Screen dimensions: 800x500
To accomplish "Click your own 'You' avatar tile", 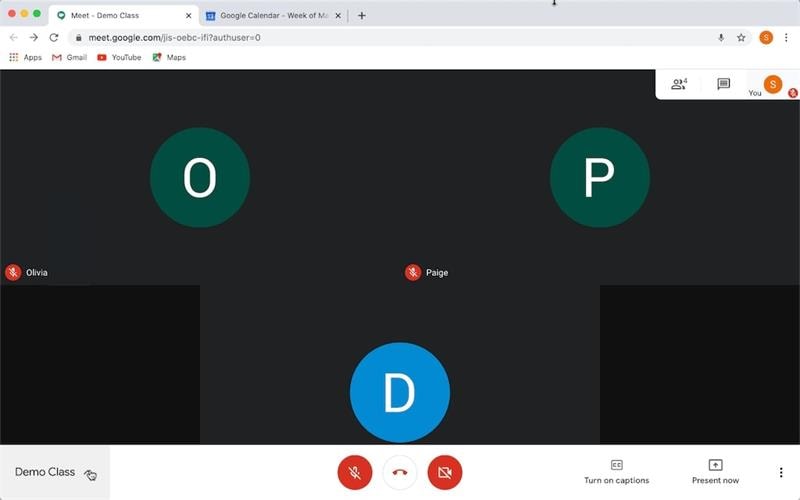I will 772,84.
